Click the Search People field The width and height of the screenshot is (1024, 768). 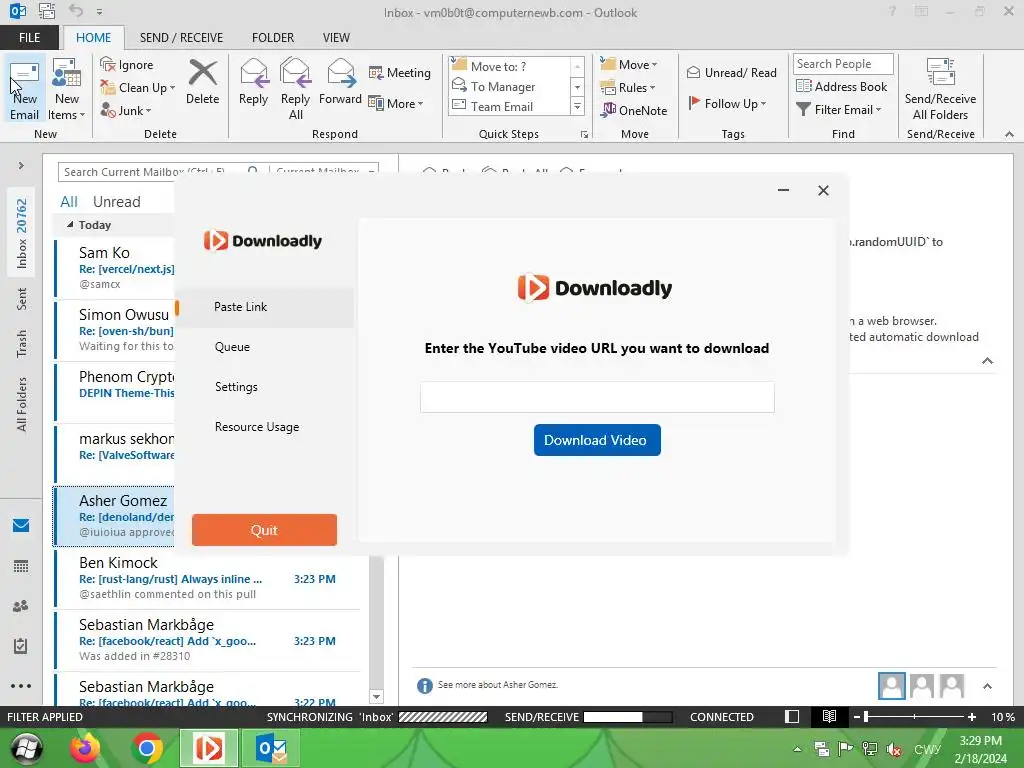click(843, 63)
